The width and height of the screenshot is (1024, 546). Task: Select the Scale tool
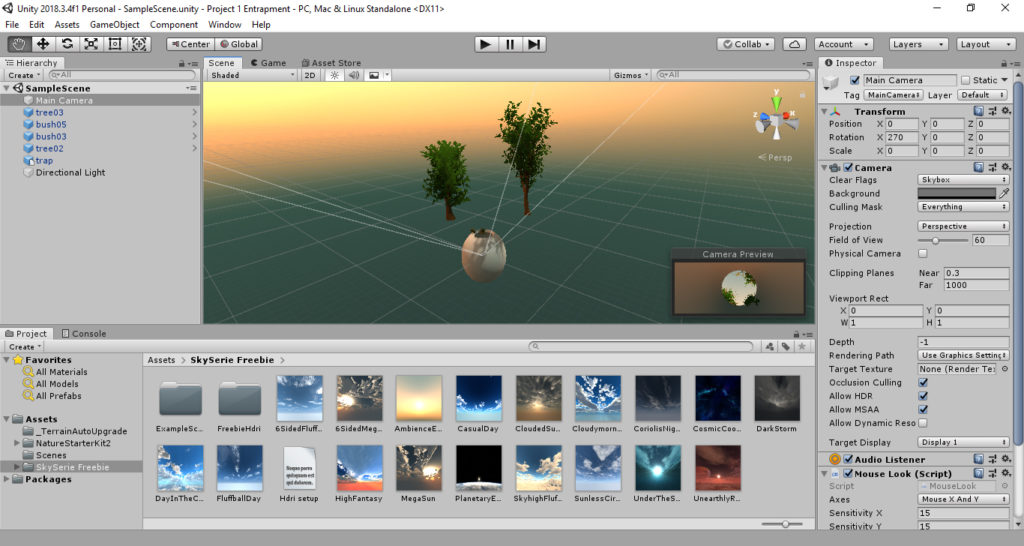(x=91, y=44)
